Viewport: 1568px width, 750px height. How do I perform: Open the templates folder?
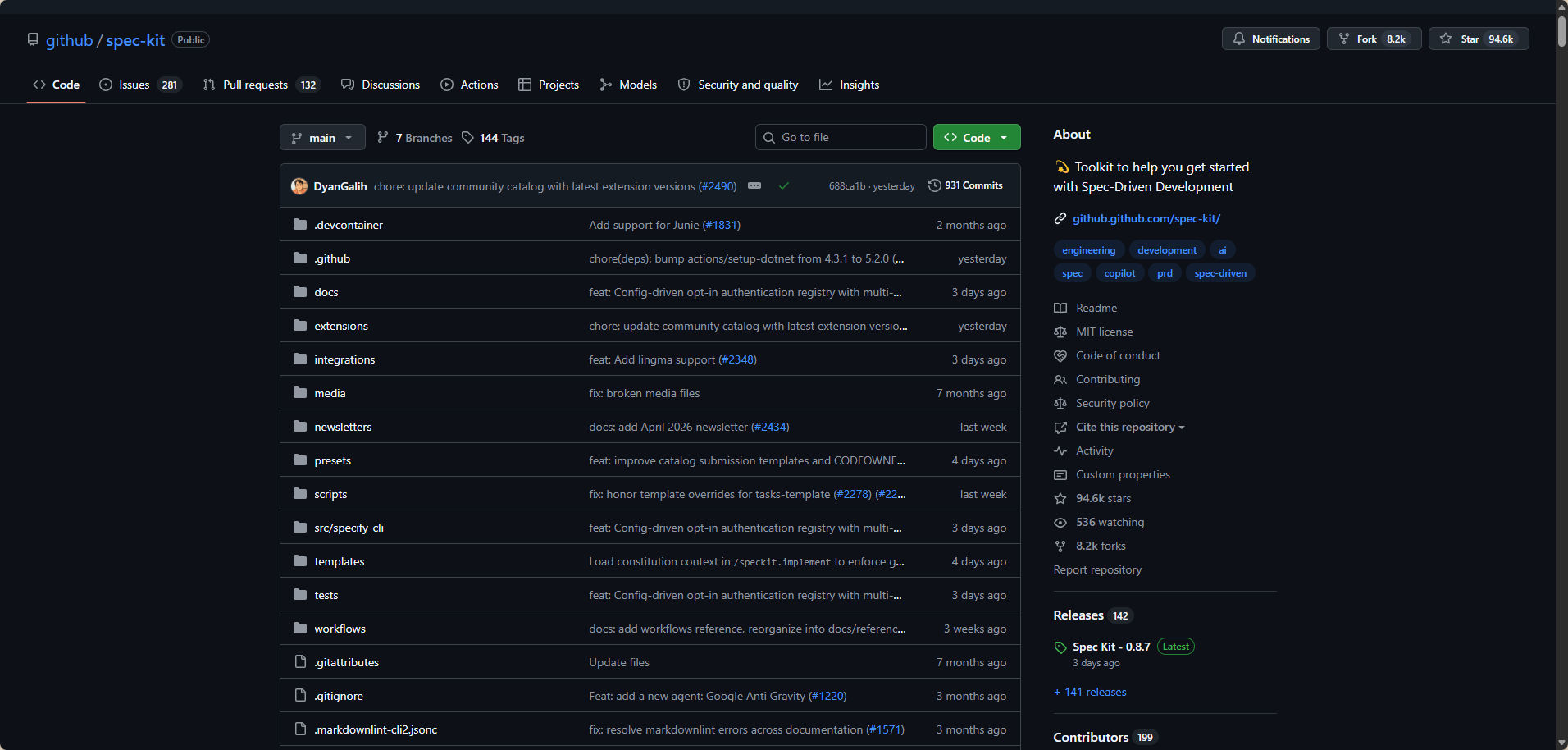pyautogui.click(x=339, y=561)
